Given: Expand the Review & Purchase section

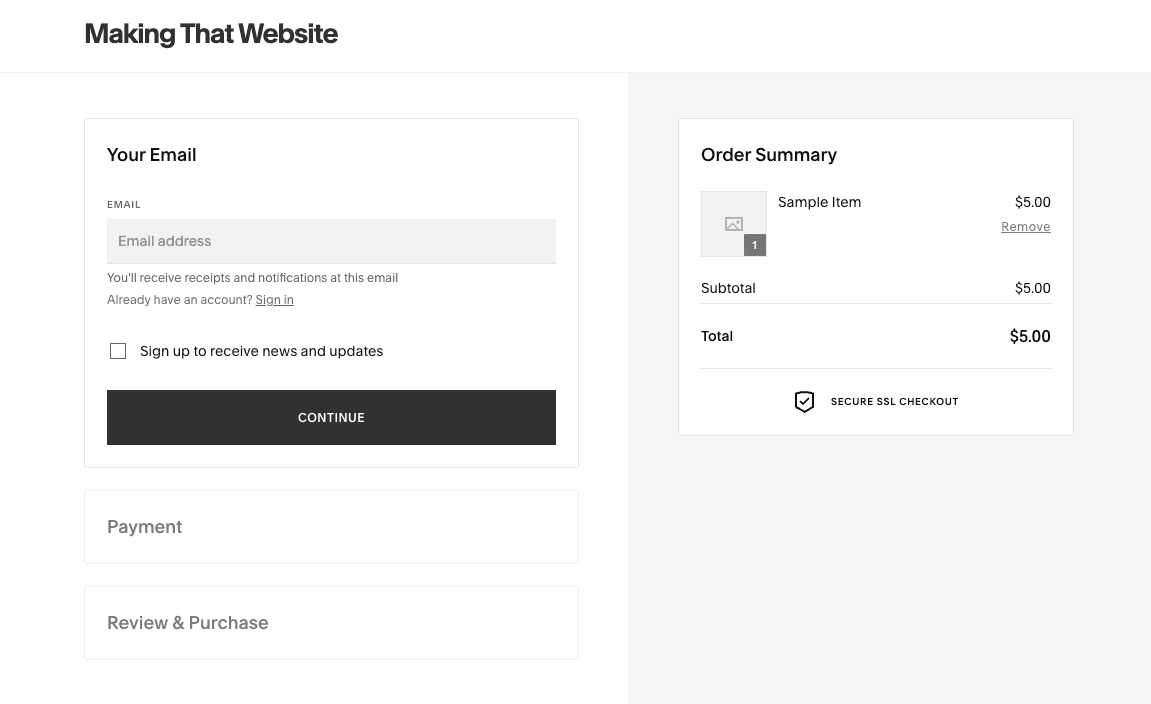Looking at the screenshot, I should [x=188, y=622].
